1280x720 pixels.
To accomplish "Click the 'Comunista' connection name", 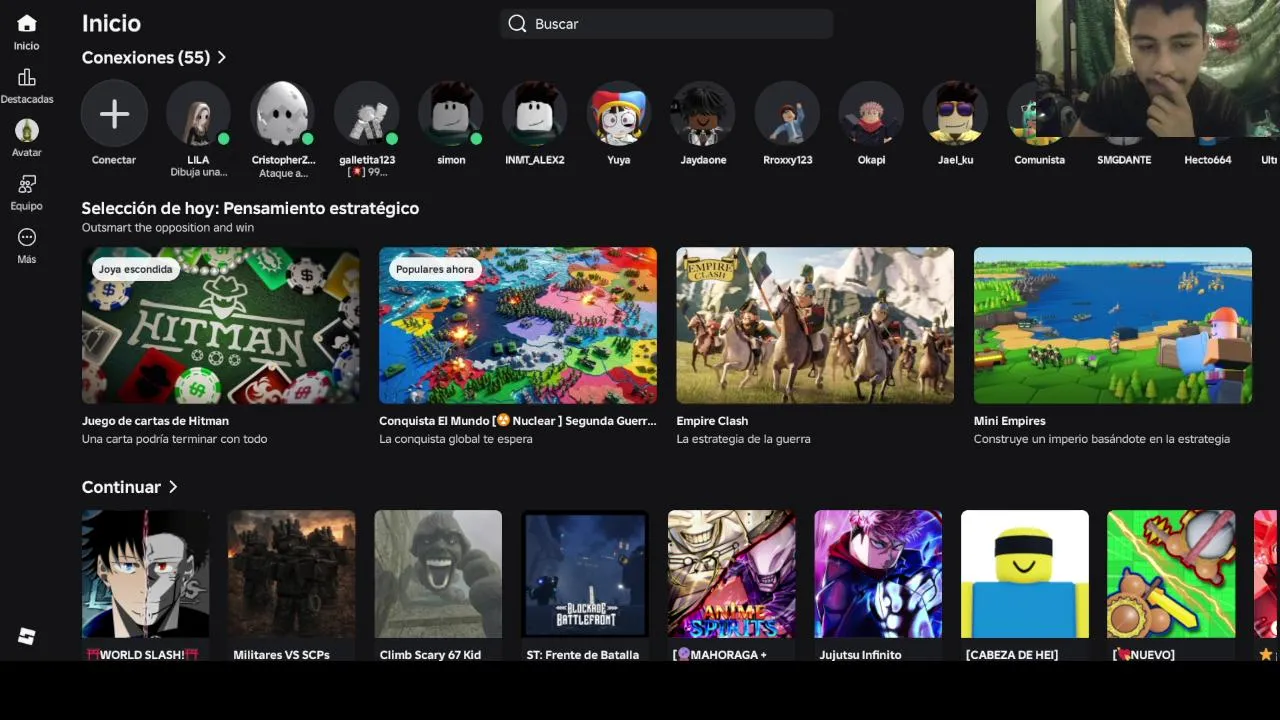I will 1040,160.
